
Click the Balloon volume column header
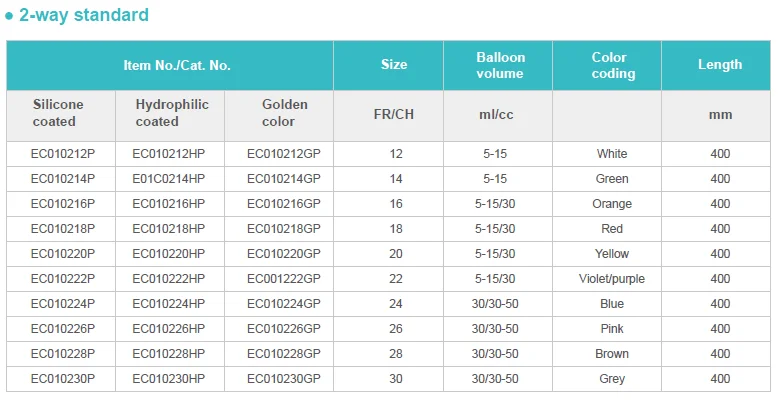500,65
